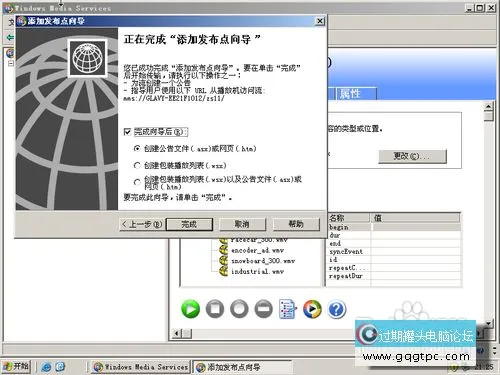The width and height of the screenshot is (500, 375).
Task: Open the playlist checklist icon
Action: pyautogui.click(x=287, y=309)
